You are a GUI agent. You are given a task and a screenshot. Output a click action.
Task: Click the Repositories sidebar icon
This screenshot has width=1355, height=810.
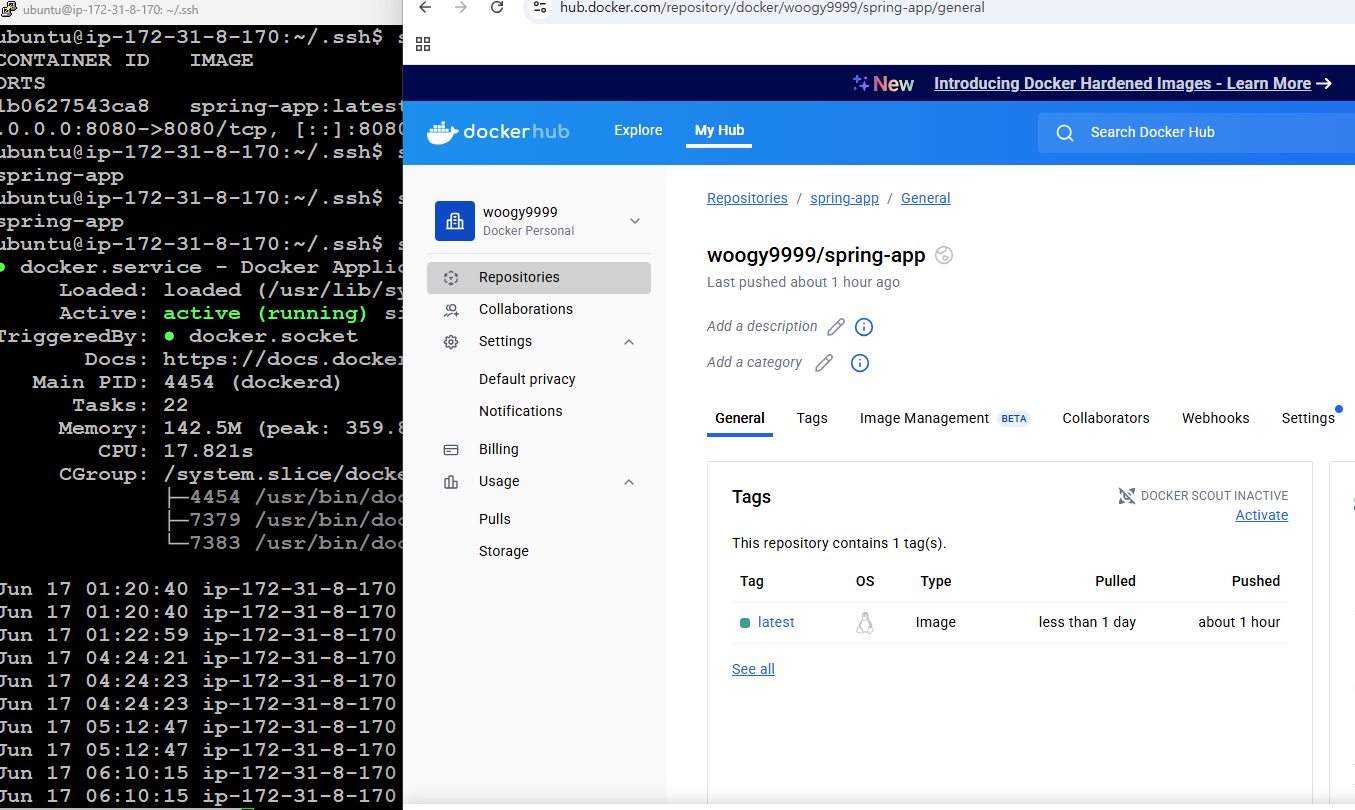pyautogui.click(x=451, y=277)
